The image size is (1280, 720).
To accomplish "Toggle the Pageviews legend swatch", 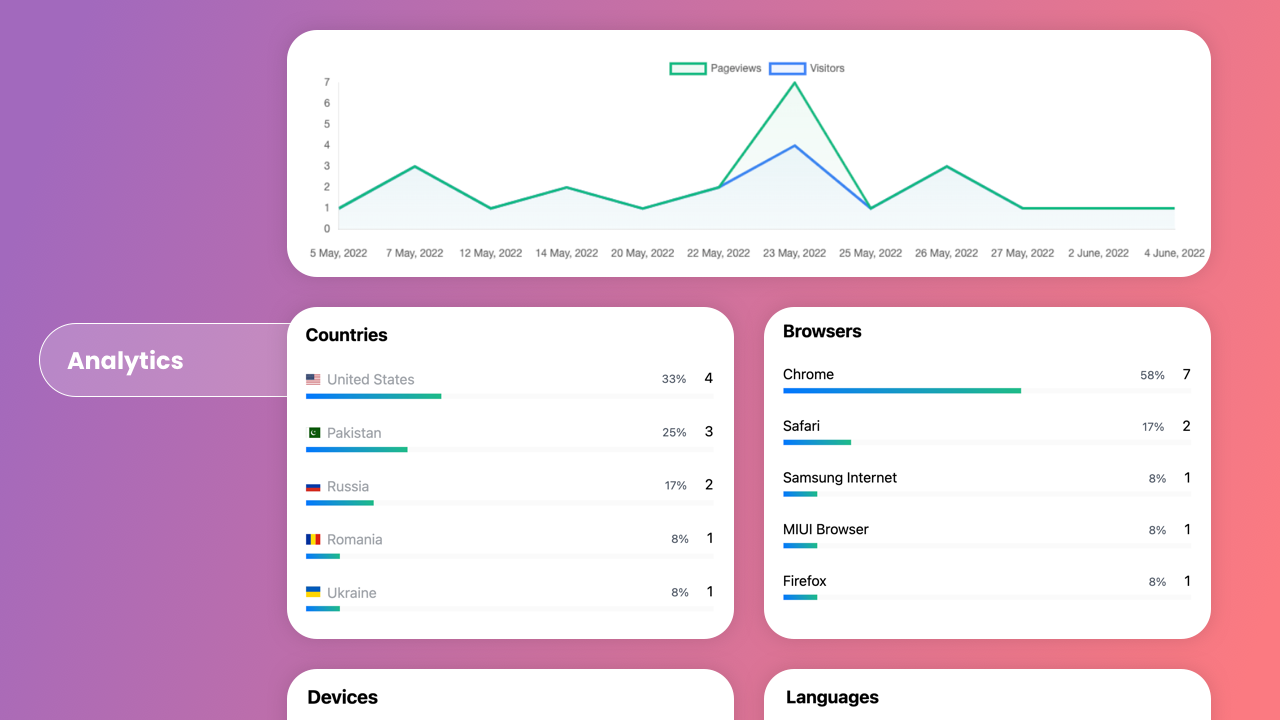I will [687, 69].
